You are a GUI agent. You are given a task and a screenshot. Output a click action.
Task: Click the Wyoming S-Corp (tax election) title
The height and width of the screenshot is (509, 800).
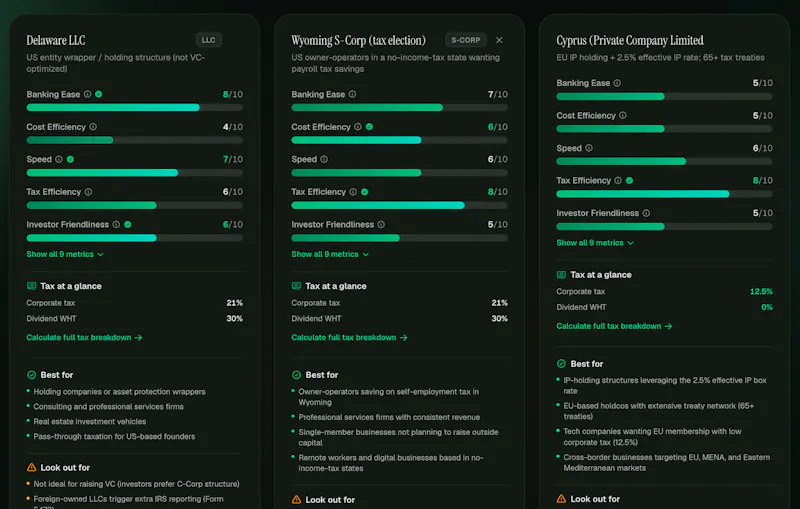click(x=358, y=40)
